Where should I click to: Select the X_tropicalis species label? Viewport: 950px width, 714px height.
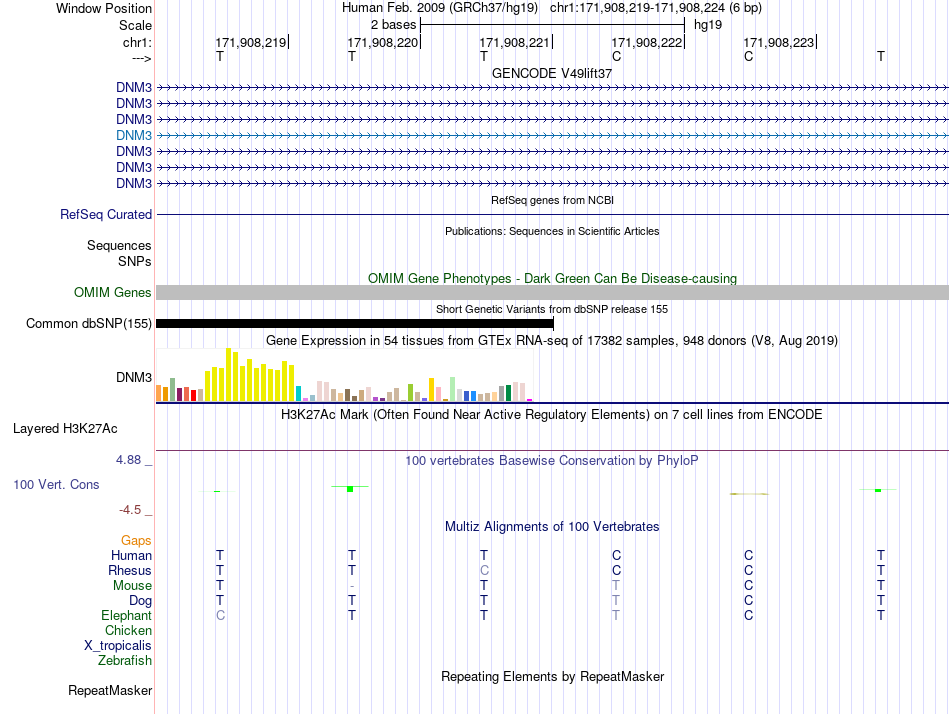coord(118,646)
